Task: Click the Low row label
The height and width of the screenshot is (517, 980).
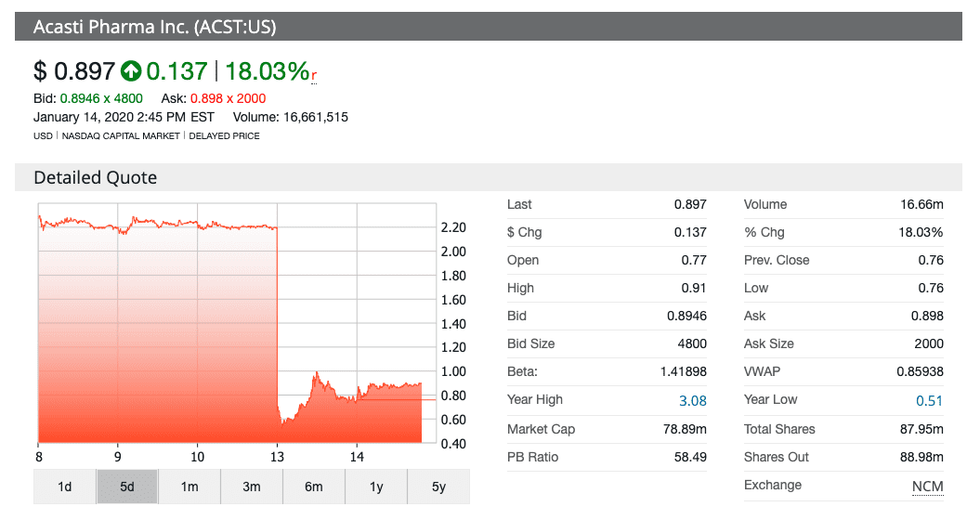Action: (756, 288)
